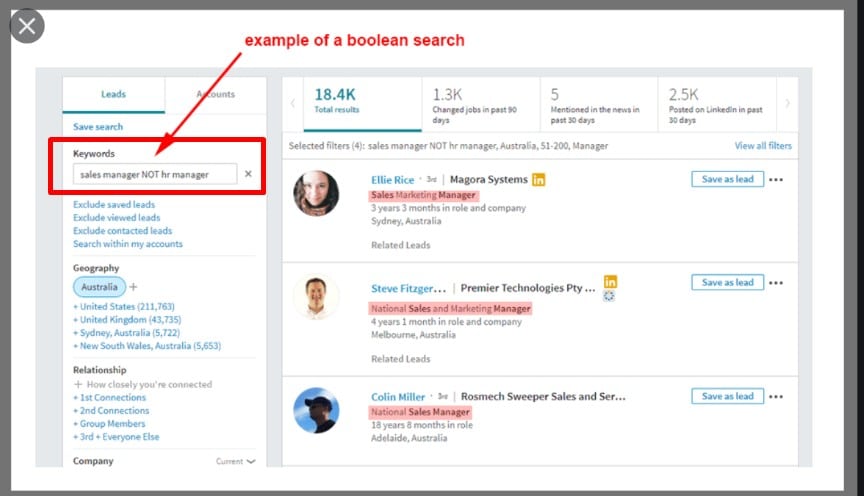Add 1st Connections relationship filter
The image size is (864, 496).
point(110,397)
